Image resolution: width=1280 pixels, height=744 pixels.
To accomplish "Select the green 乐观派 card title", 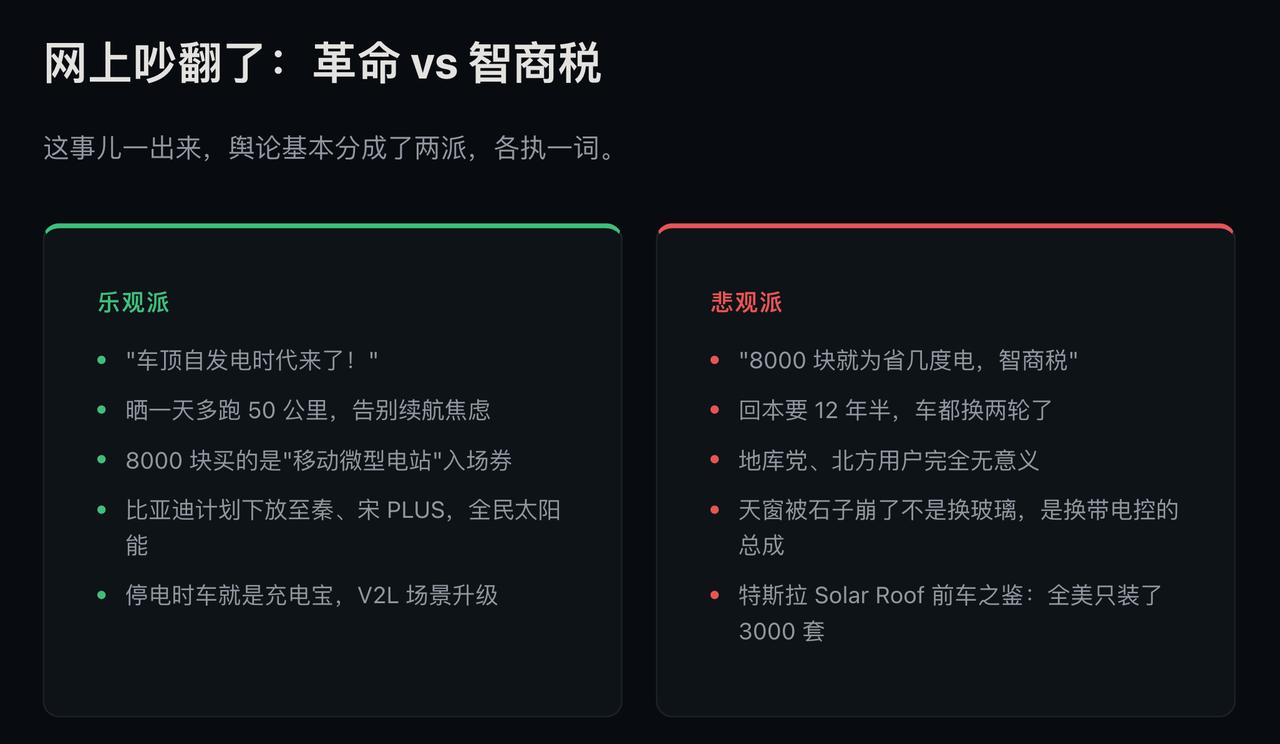I will tap(133, 302).
